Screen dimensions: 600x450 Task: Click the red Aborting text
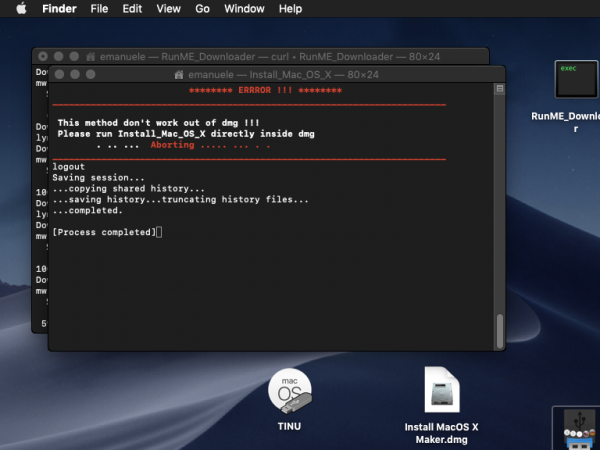(x=172, y=145)
